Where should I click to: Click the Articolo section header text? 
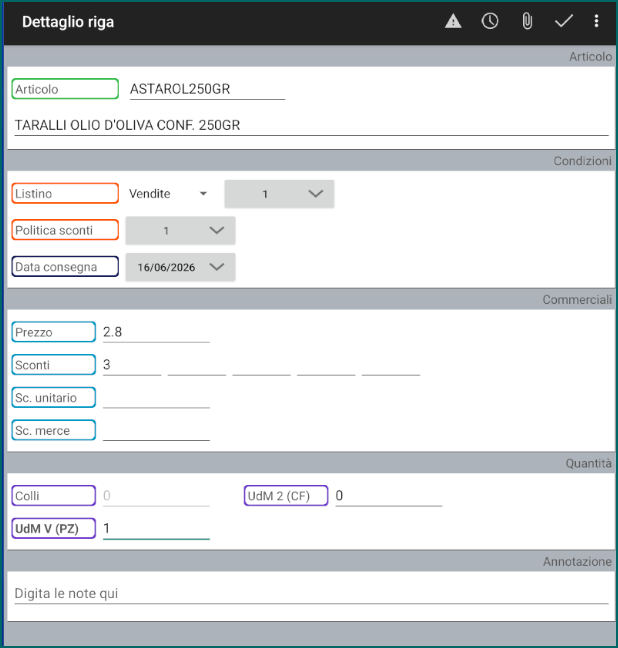(x=590, y=57)
